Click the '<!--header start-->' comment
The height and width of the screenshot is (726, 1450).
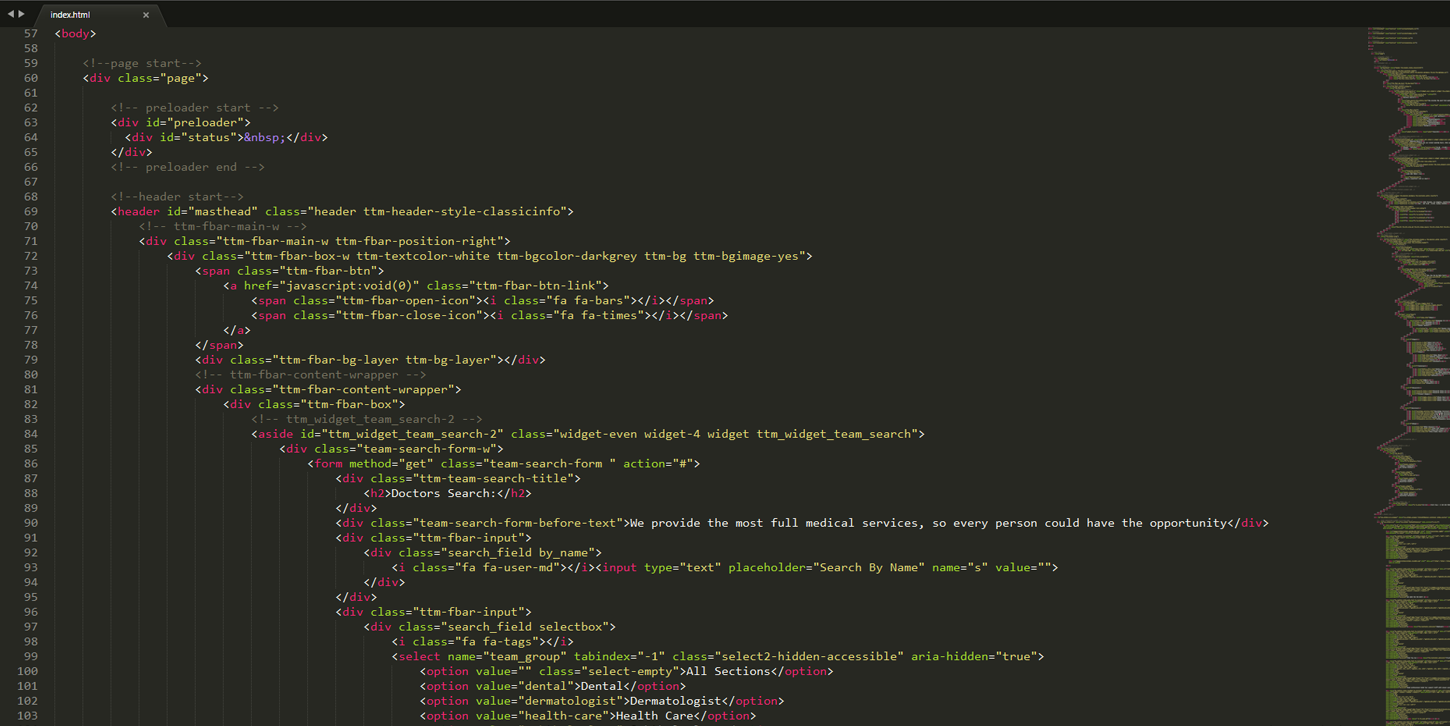(177, 197)
